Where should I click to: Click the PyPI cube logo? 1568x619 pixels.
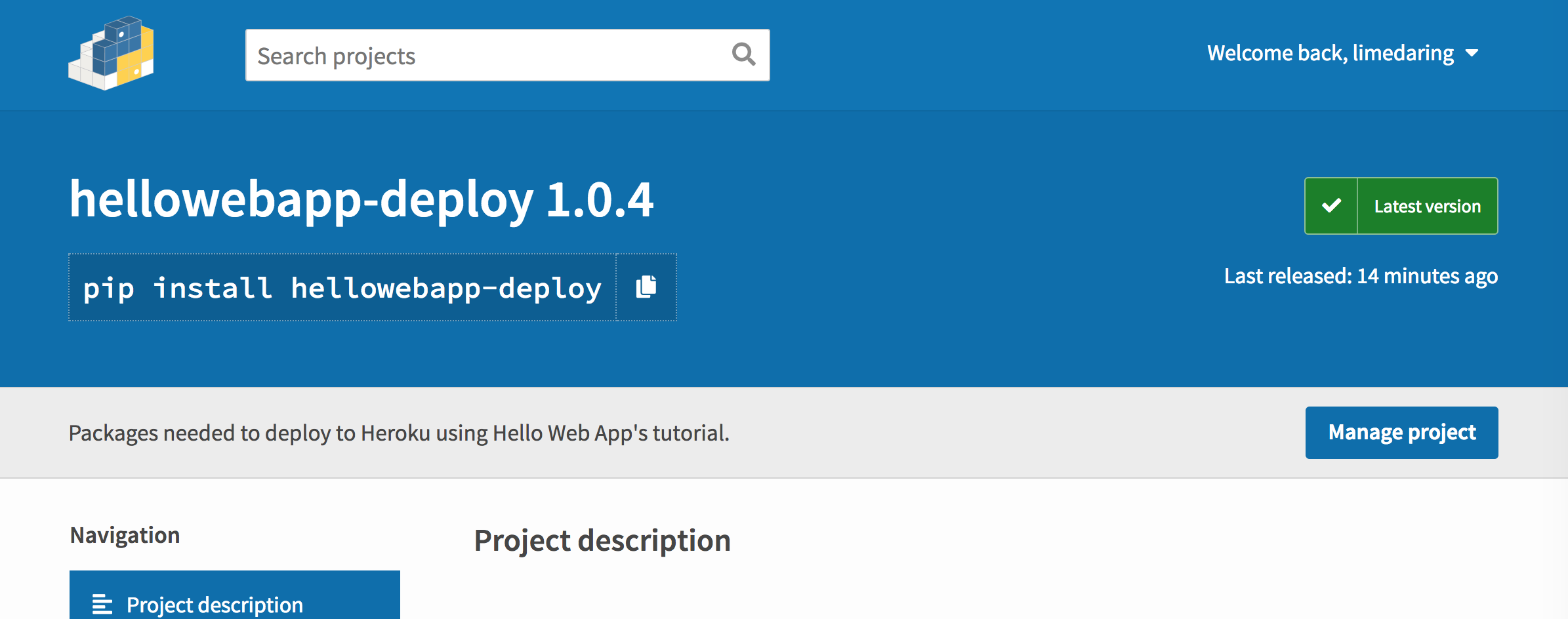[x=111, y=53]
